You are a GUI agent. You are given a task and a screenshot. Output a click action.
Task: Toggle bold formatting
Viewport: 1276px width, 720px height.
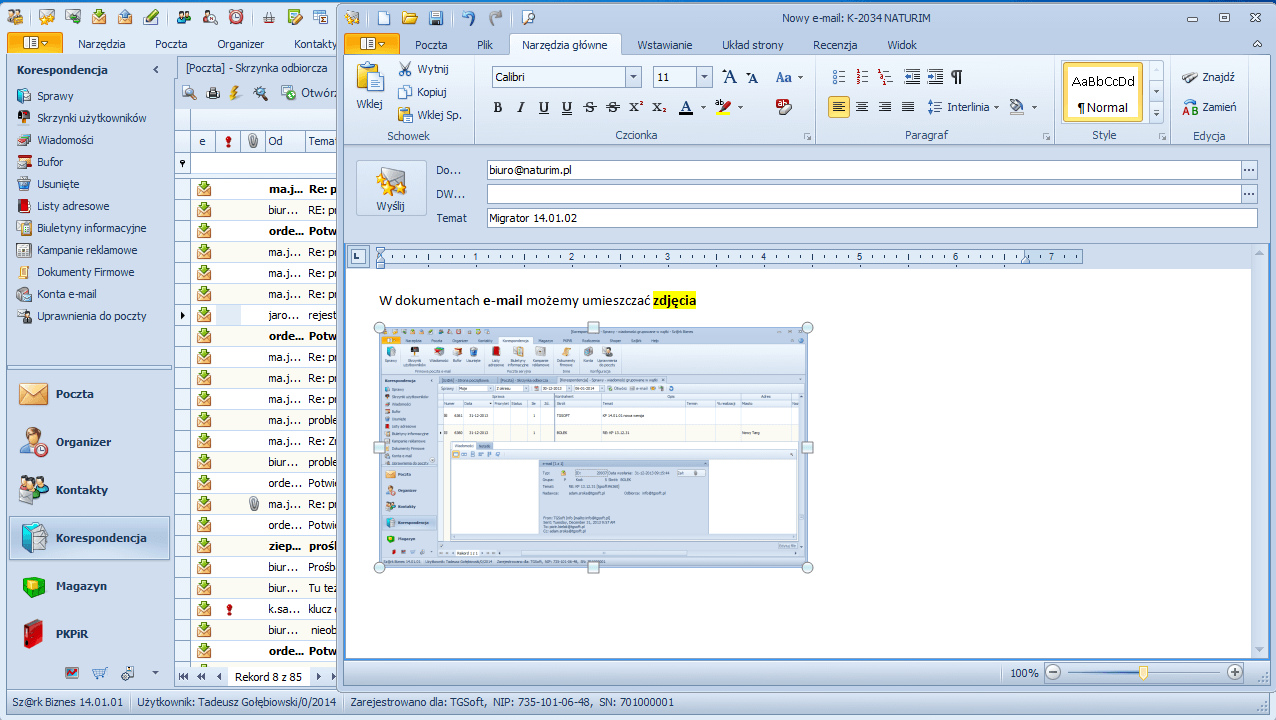[x=498, y=107]
